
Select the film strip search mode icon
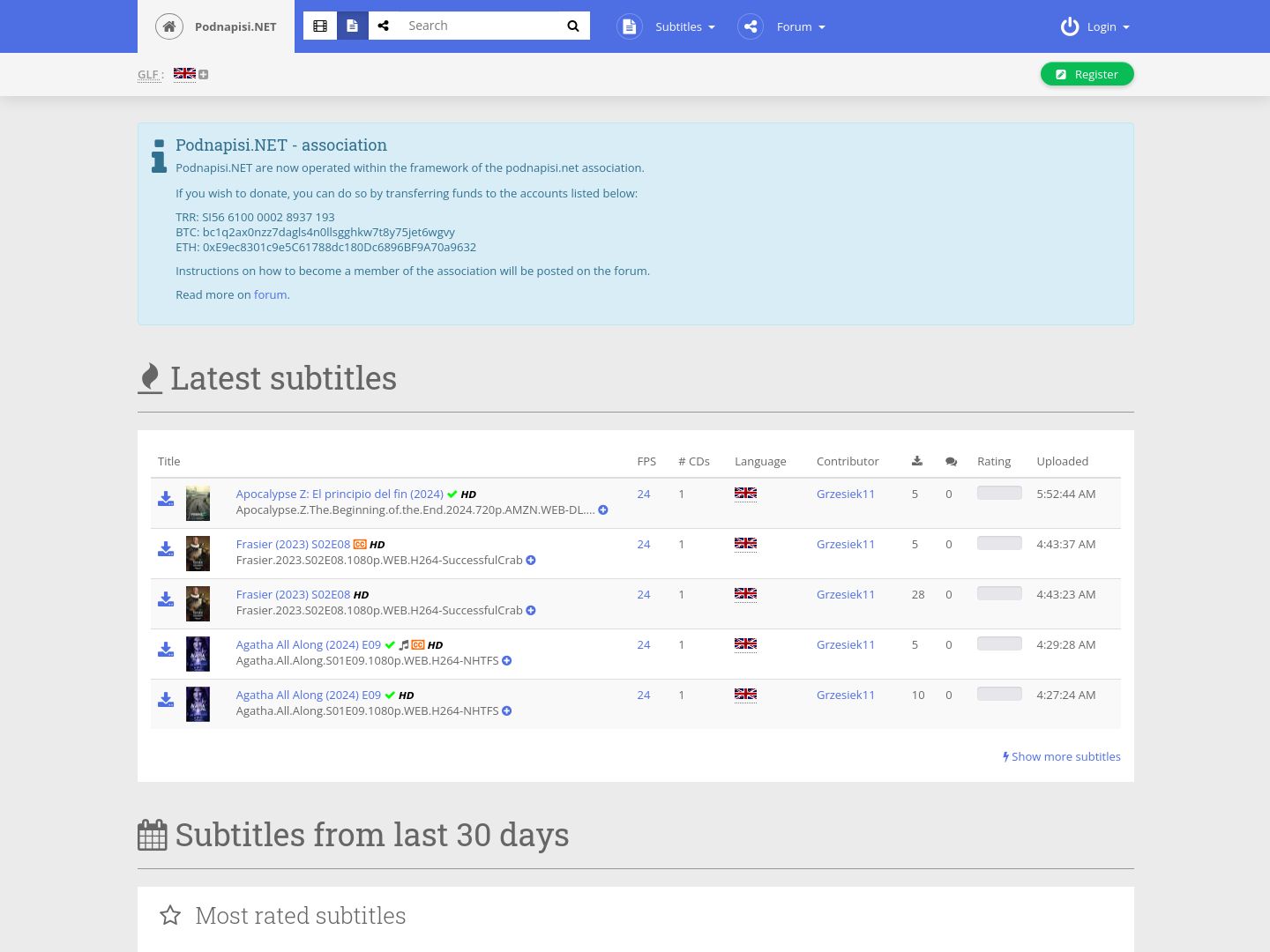point(320,26)
